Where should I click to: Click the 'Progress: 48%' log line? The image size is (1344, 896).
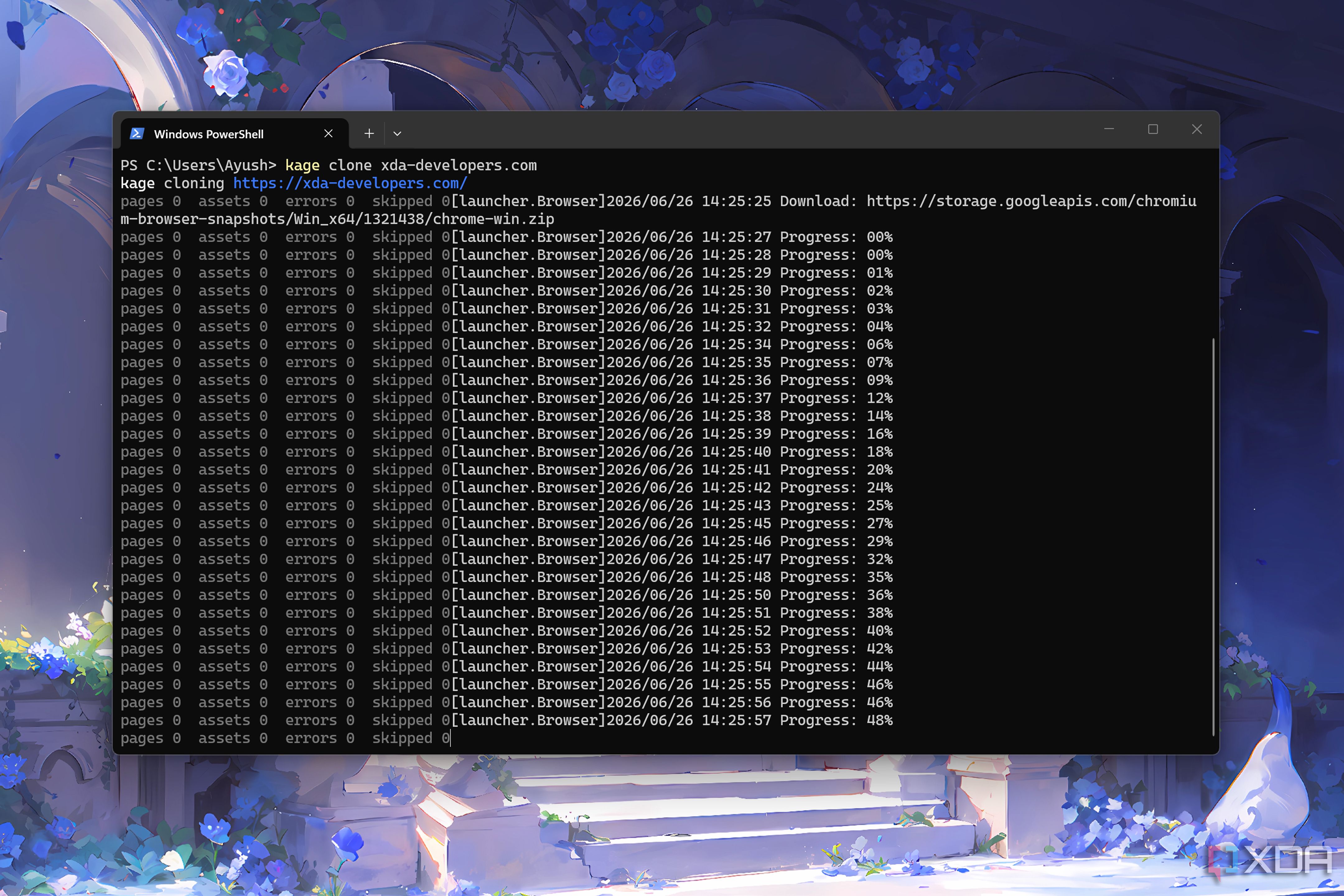[x=506, y=720]
